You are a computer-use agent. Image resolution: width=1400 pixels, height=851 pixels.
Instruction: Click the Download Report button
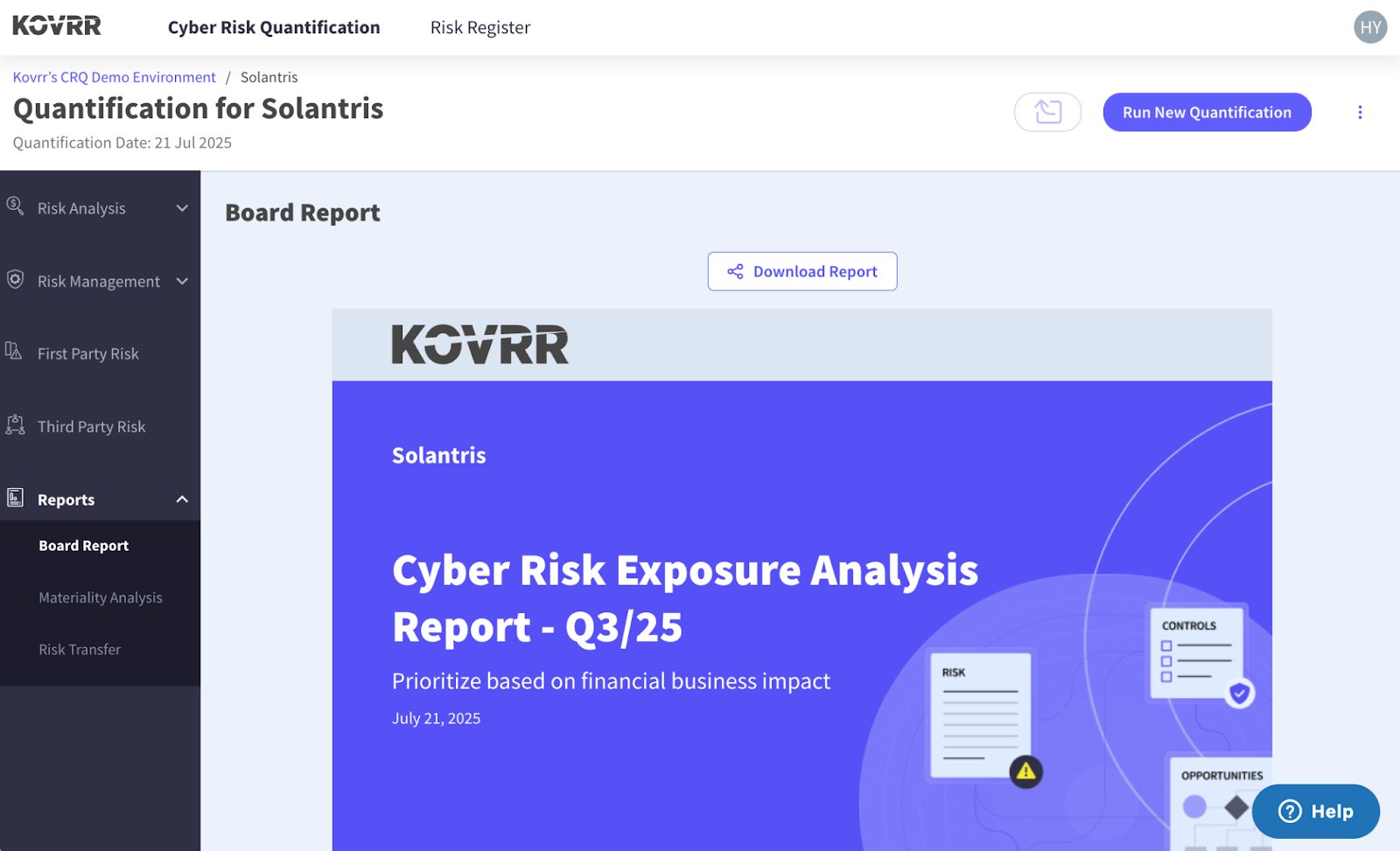[x=802, y=271]
